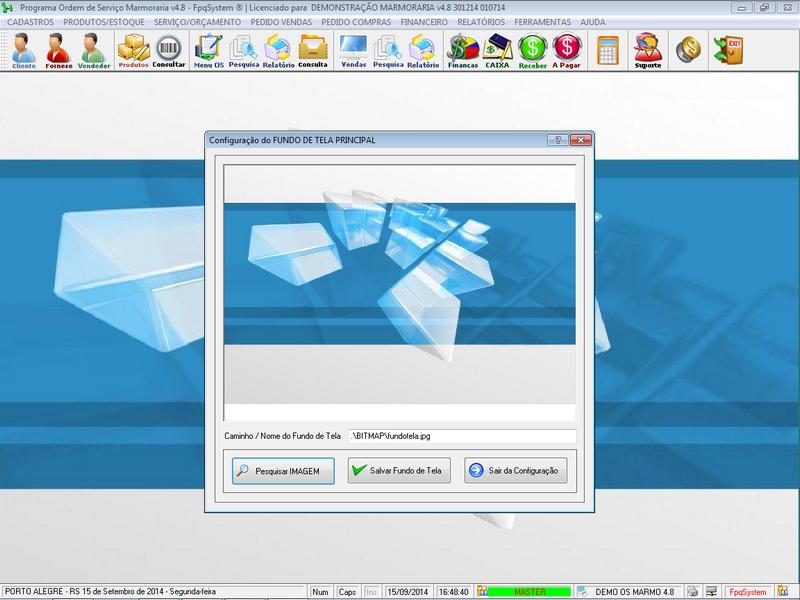Open the CAIXA cash register icon
800x600 pixels.
pos(497,51)
